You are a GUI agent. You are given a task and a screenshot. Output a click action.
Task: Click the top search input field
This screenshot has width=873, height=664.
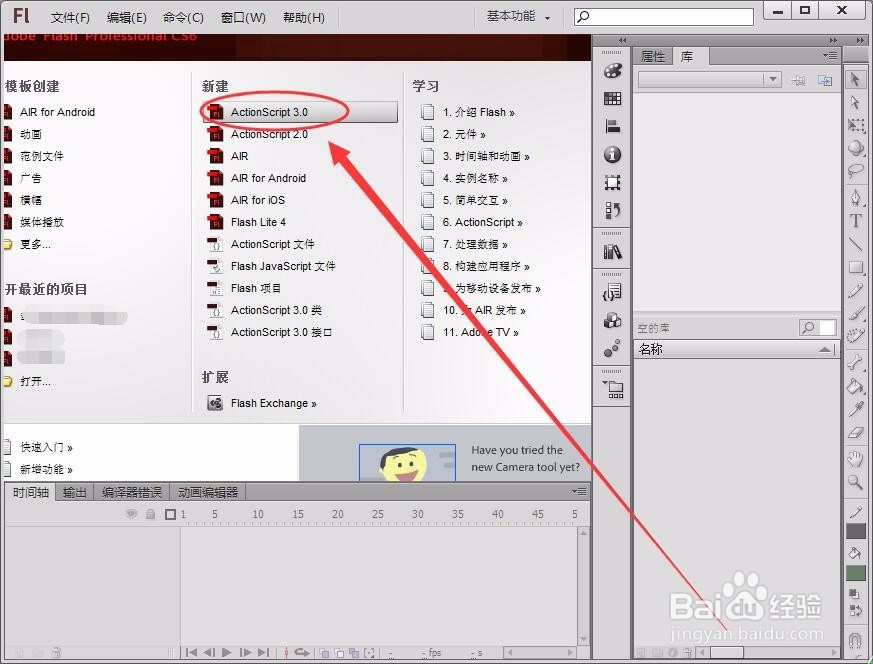(x=664, y=17)
